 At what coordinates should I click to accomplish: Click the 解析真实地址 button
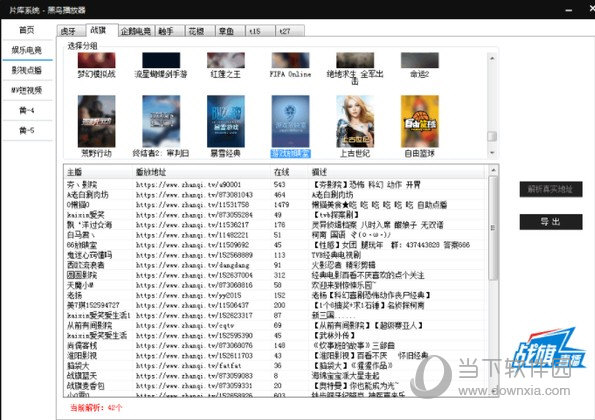coord(551,189)
